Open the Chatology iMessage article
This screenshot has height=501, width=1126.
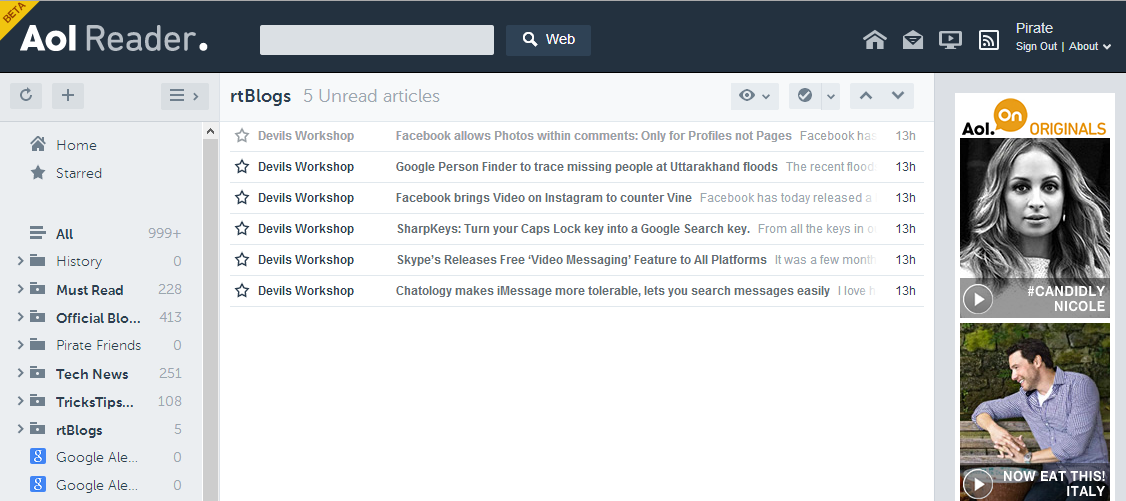[x=613, y=291]
